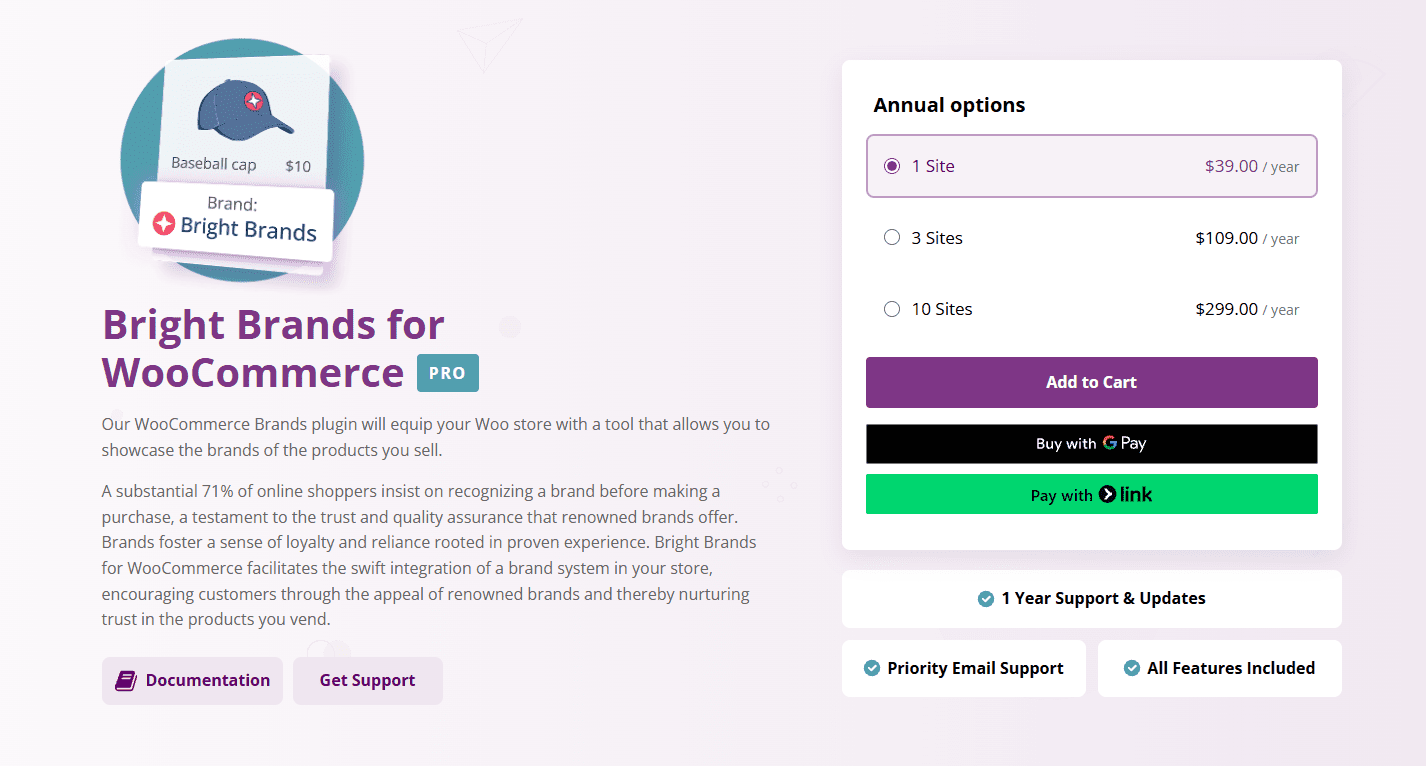Click the Add to Cart button
This screenshot has width=1426, height=766.
coord(1091,382)
